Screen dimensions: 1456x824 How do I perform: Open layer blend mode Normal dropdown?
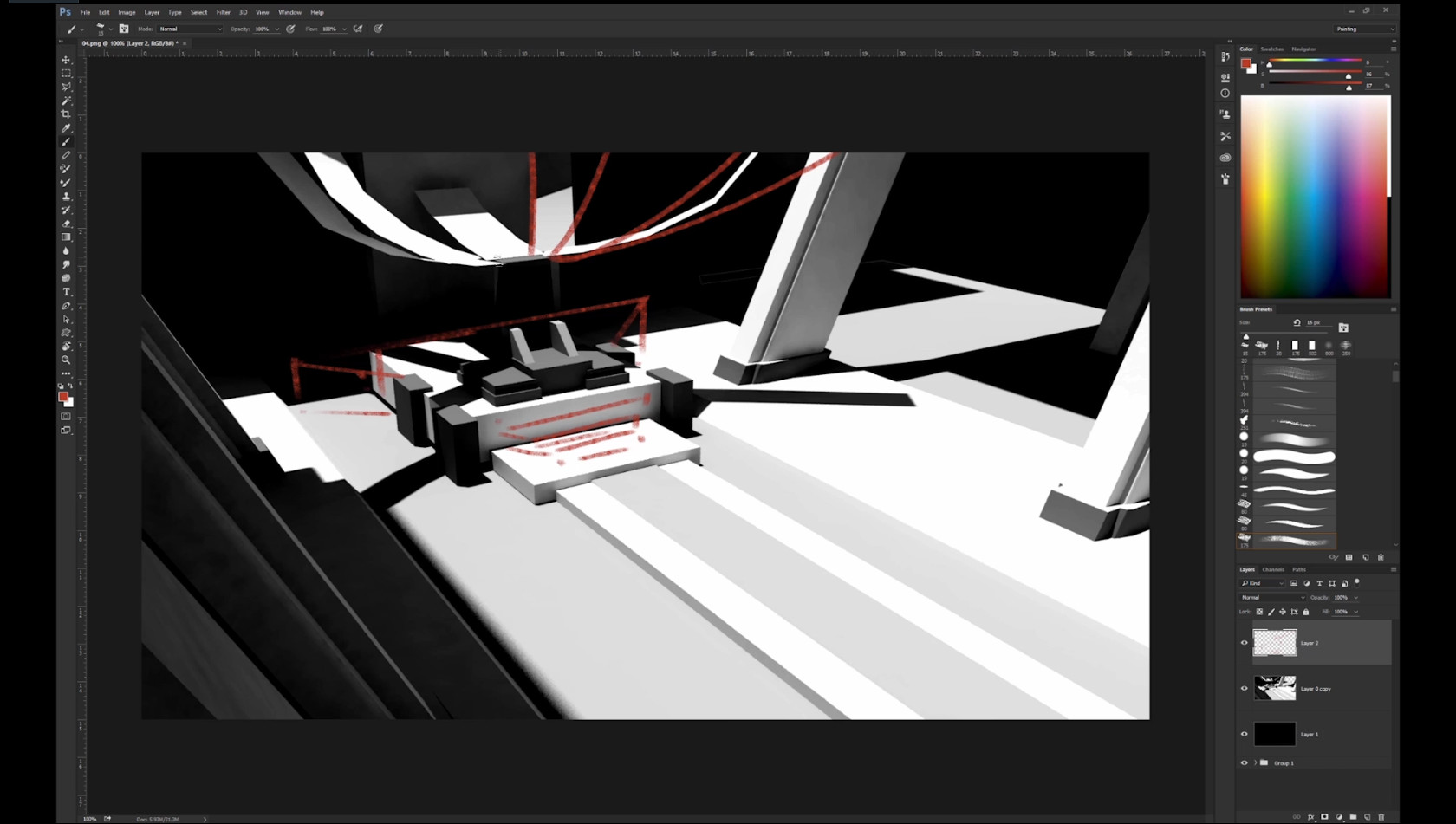click(1272, 597)
